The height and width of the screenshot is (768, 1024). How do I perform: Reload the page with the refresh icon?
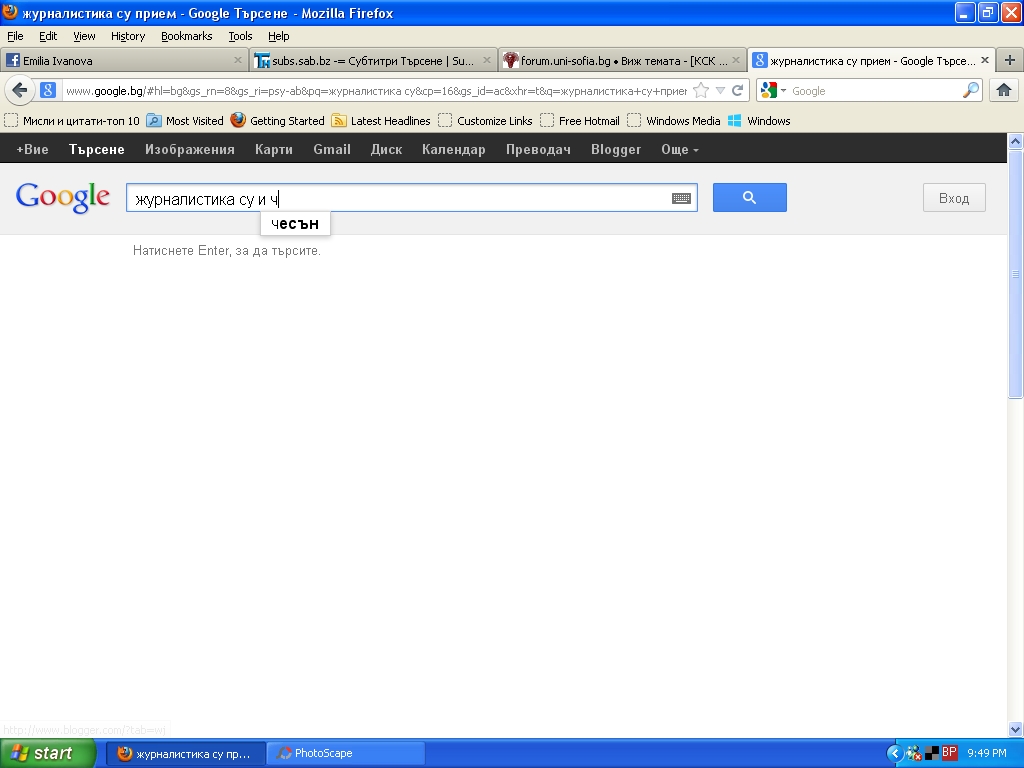(738, 91)
